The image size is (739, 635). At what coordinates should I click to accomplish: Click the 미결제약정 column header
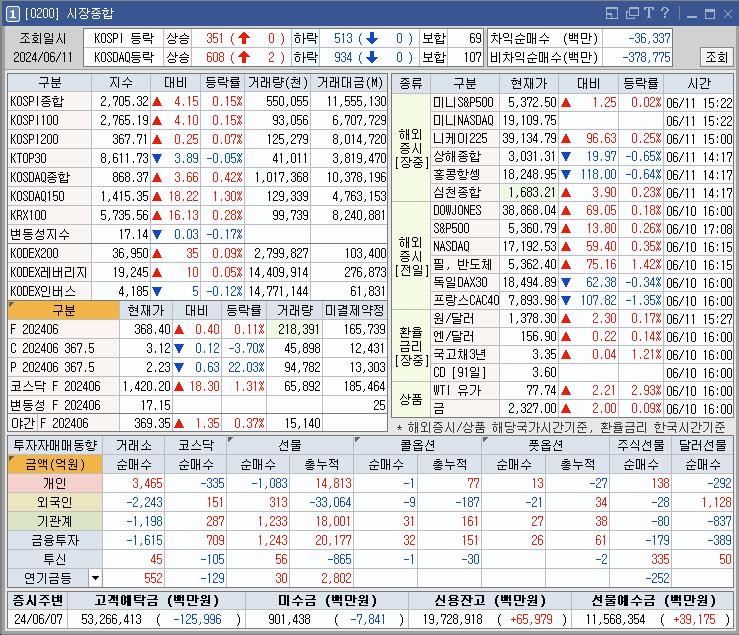tap(354, 310)
